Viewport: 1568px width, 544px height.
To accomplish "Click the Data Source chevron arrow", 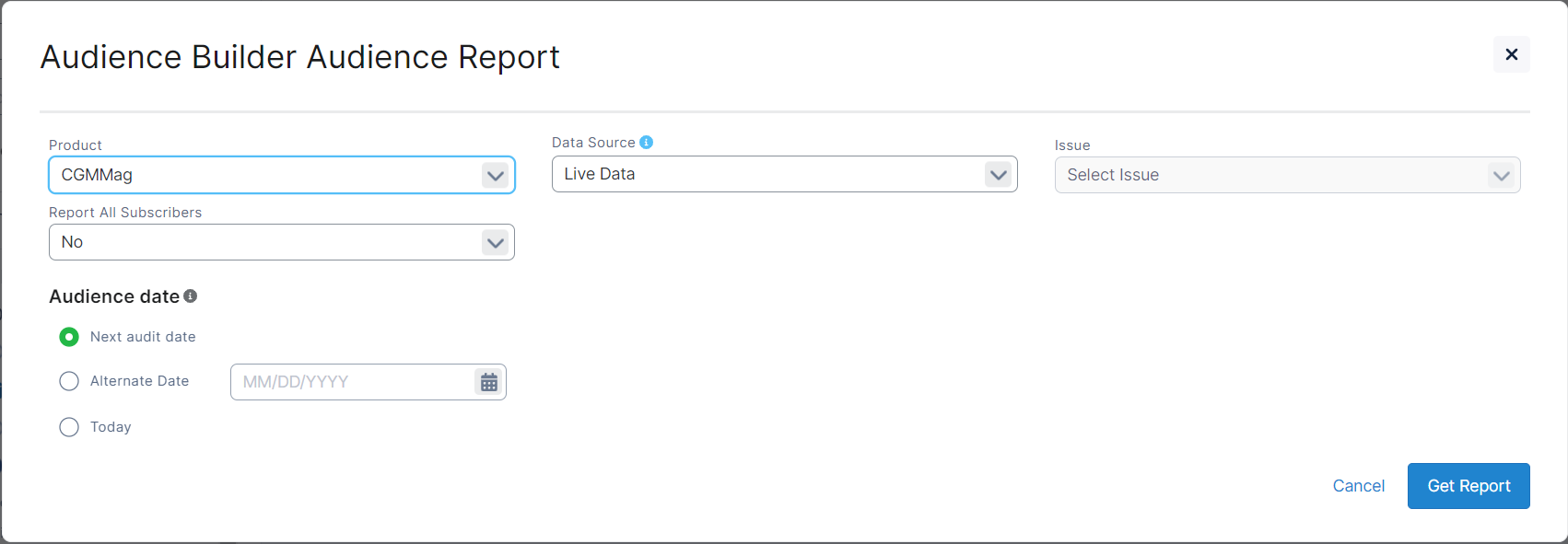I will [999, 174].
